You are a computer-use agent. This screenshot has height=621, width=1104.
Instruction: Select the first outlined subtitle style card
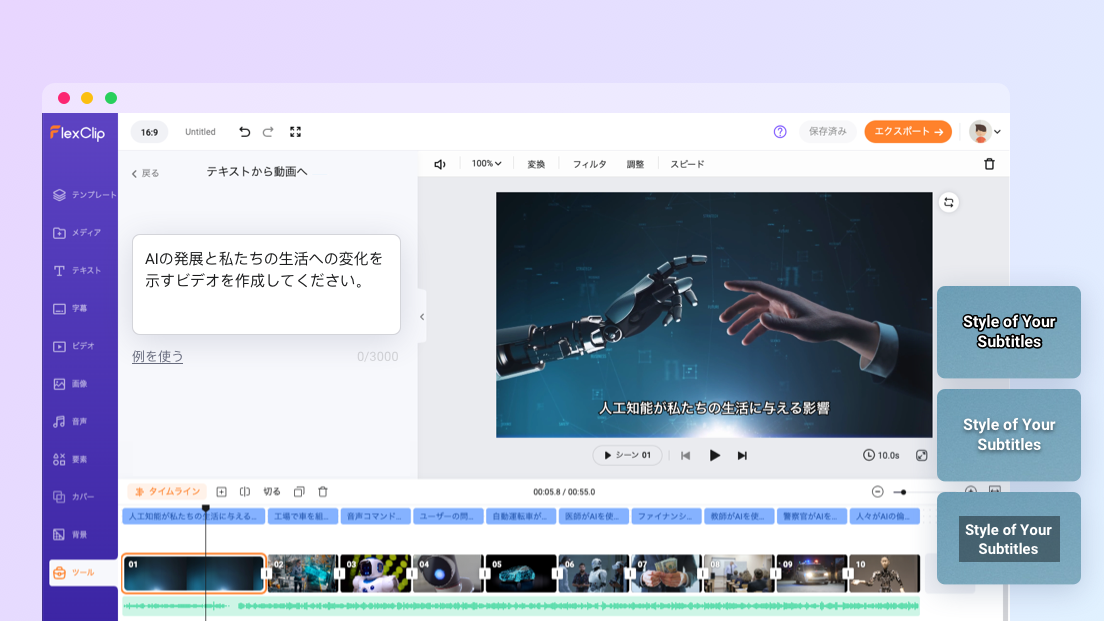click(1009, 332)
